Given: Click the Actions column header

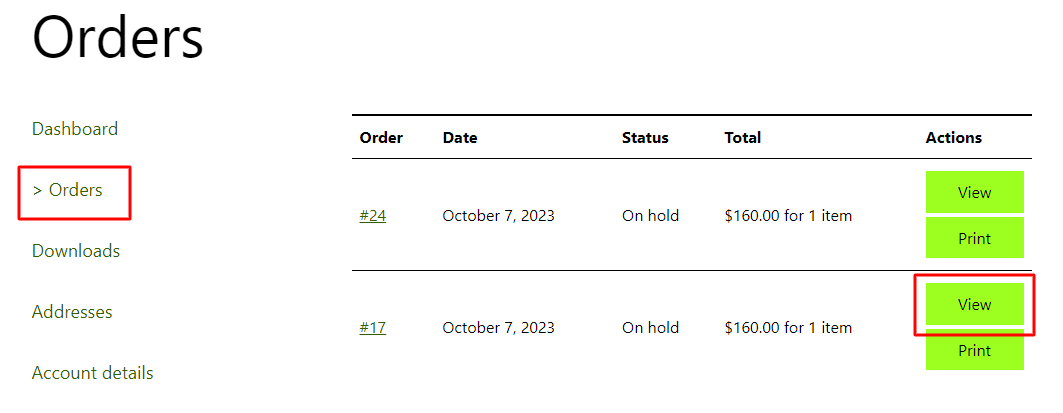Looking at the screenshot, I should point(954,138).
